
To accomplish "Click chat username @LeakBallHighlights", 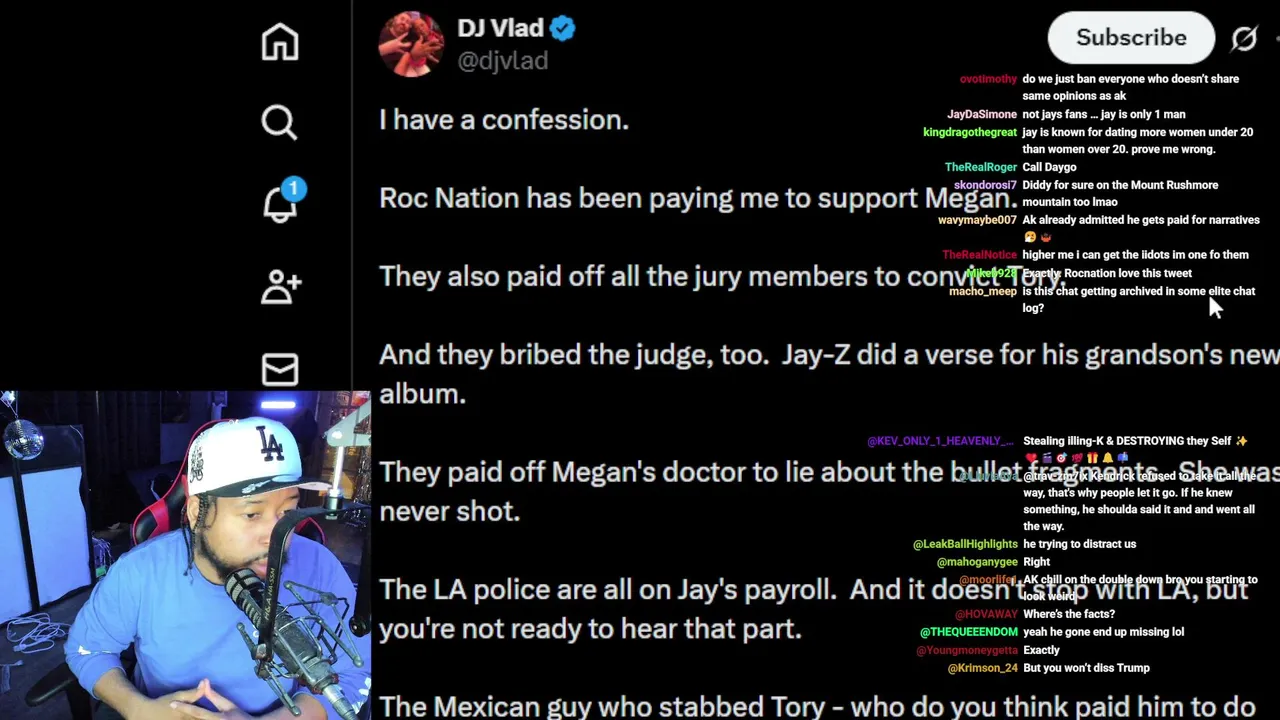I will [x=965, y=544].
